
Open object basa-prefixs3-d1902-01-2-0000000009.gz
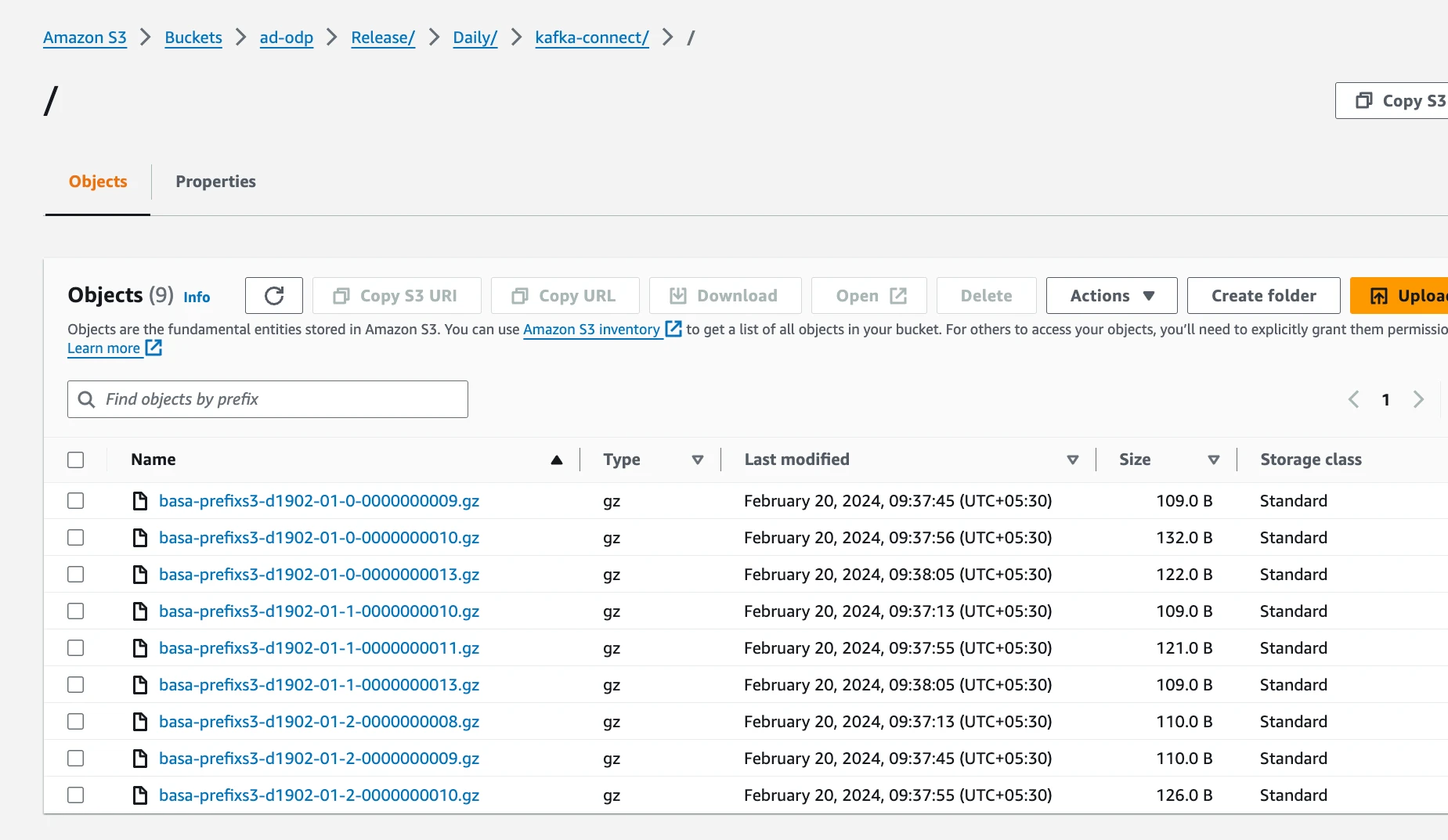(319, 759)
